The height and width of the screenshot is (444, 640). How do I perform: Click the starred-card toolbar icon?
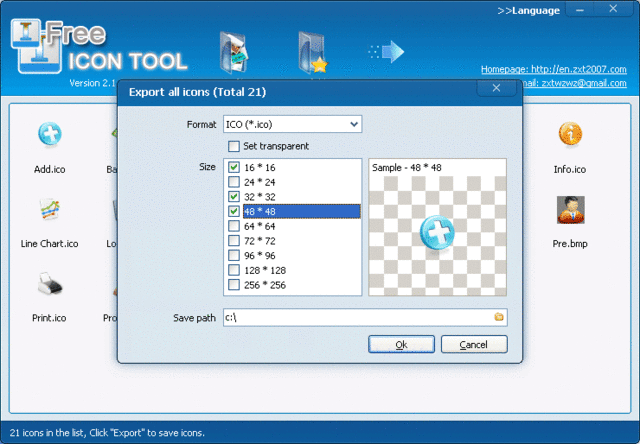point(313,52)
